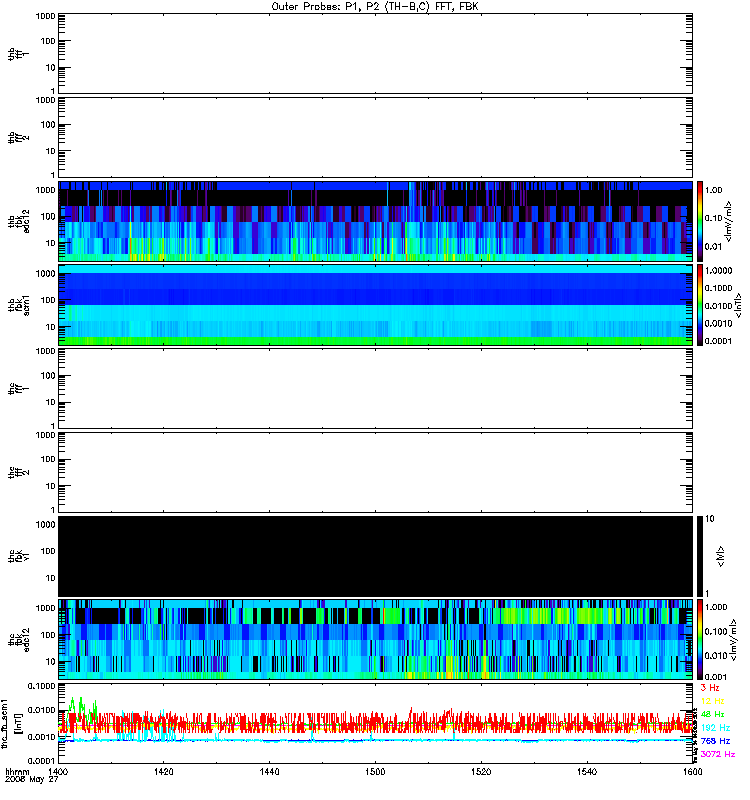Click the "48 Hz" green legend label

713,714
